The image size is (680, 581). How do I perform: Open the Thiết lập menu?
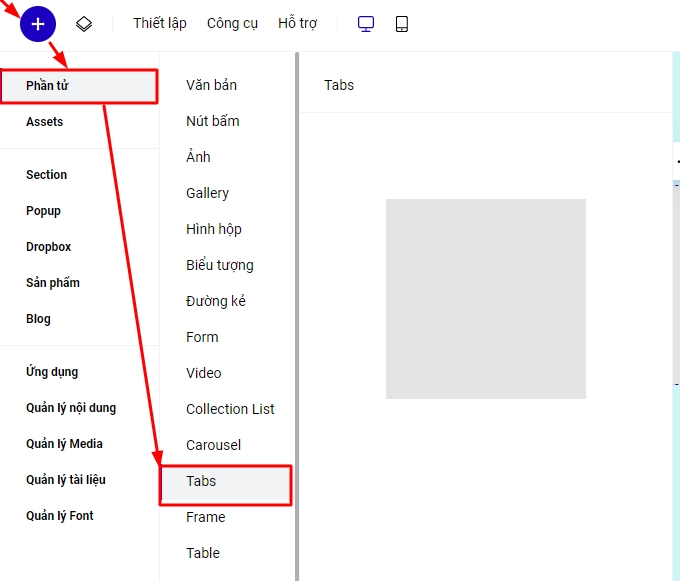(x=160, y=24)
